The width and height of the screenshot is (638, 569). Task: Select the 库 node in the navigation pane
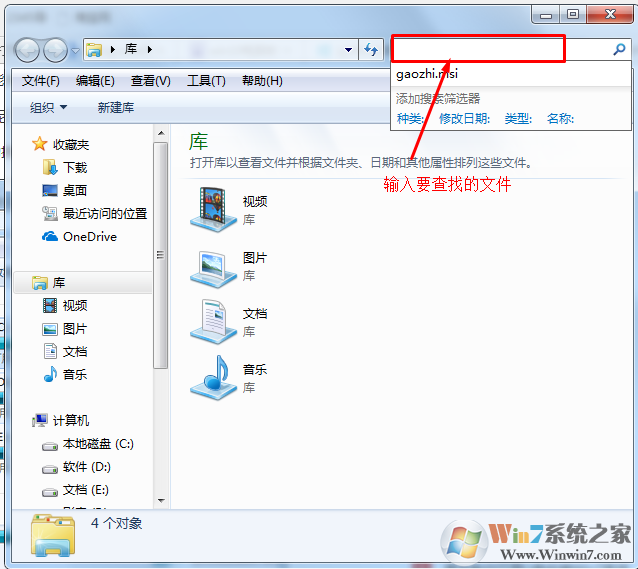[83, 282]
